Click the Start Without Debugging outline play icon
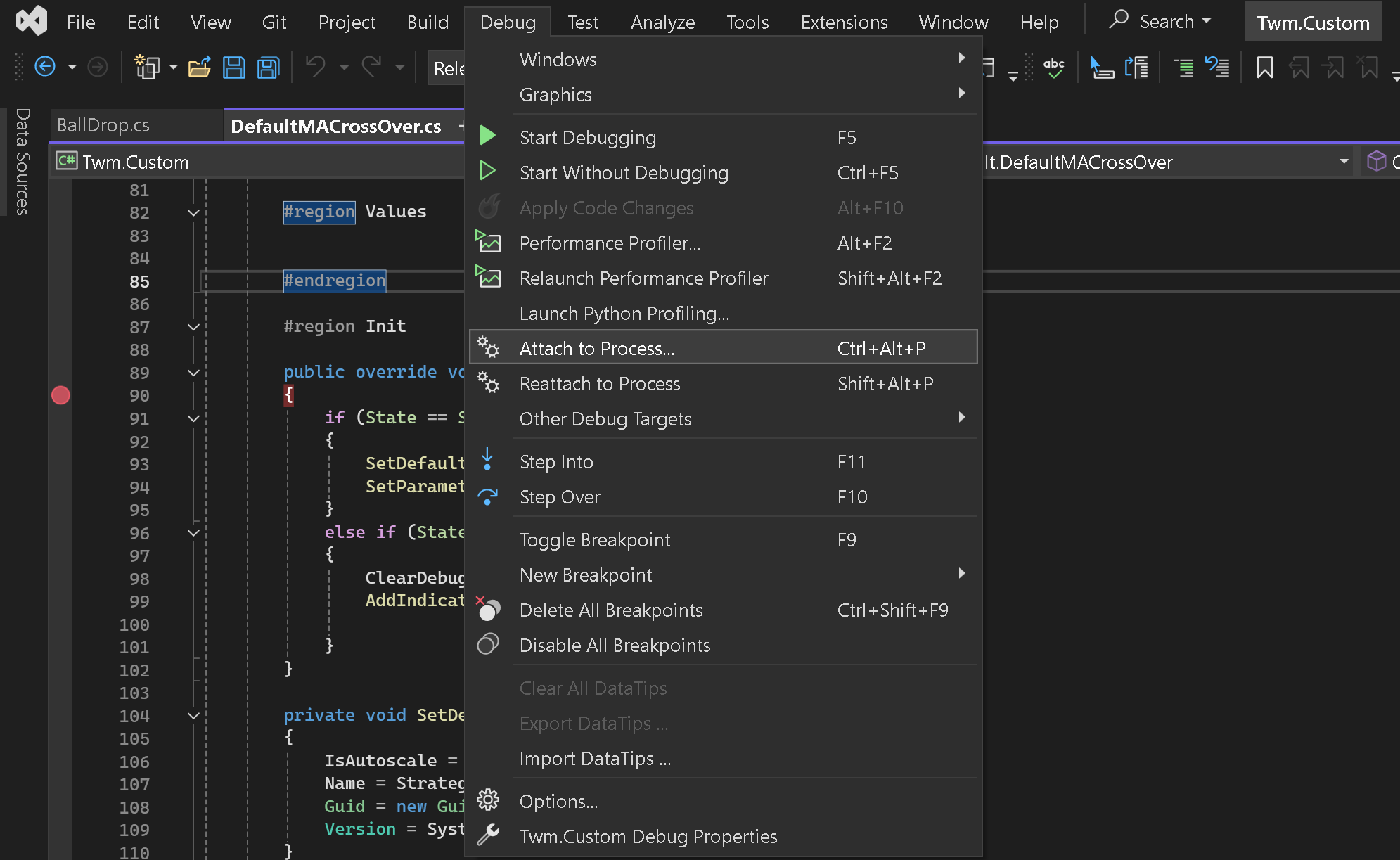This screenshot has width=1400, height=860. (487, 171)
